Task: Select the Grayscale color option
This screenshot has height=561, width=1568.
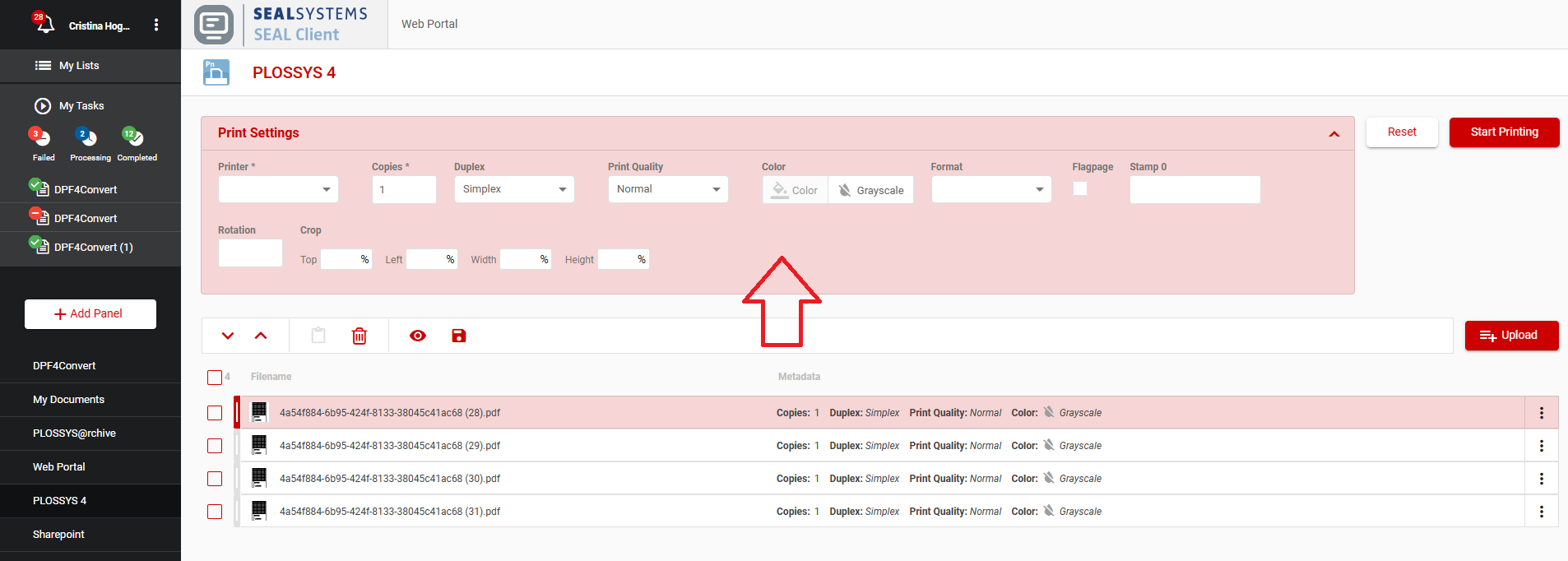Action: tap(871, 190)
